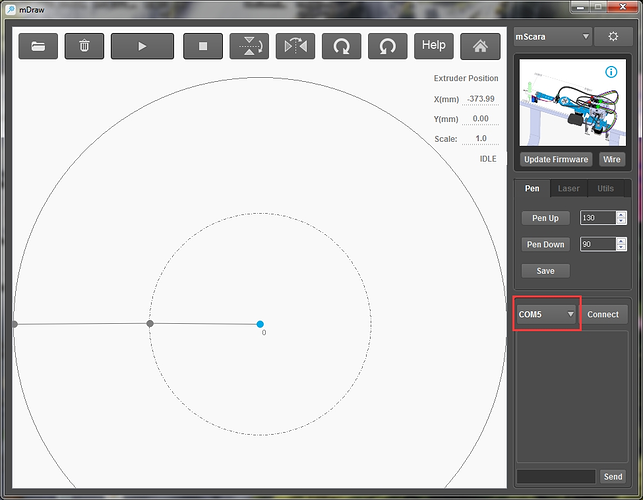This screenshot has height=500, width=643.
Task: Flip the drawing vertically
Action: click(249, 46)
